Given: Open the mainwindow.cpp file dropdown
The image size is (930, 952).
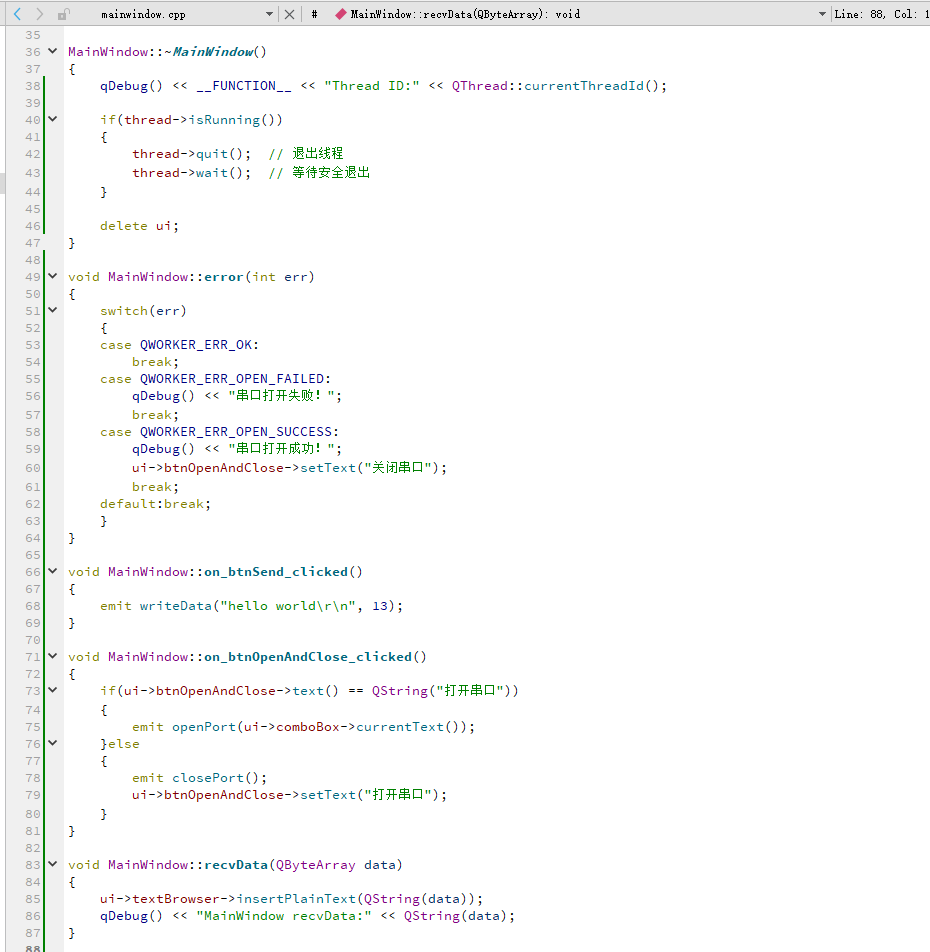Looking at the screenshot, I should 270,14.
